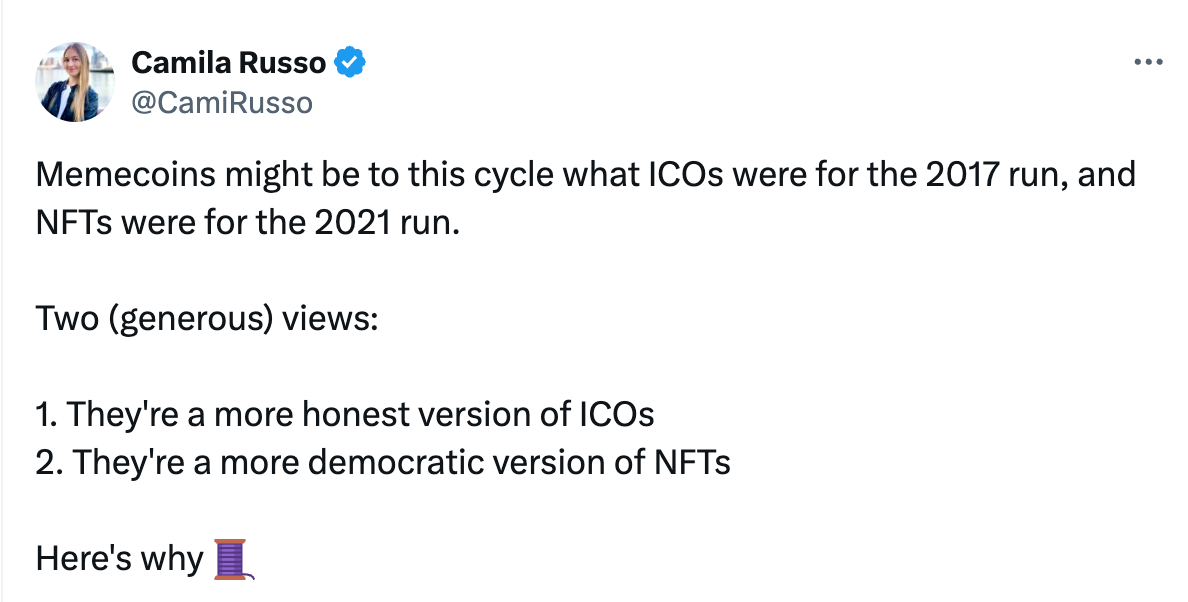Open the three-dot more options menu
The image size is (1188, 602).
point(1148,62)
